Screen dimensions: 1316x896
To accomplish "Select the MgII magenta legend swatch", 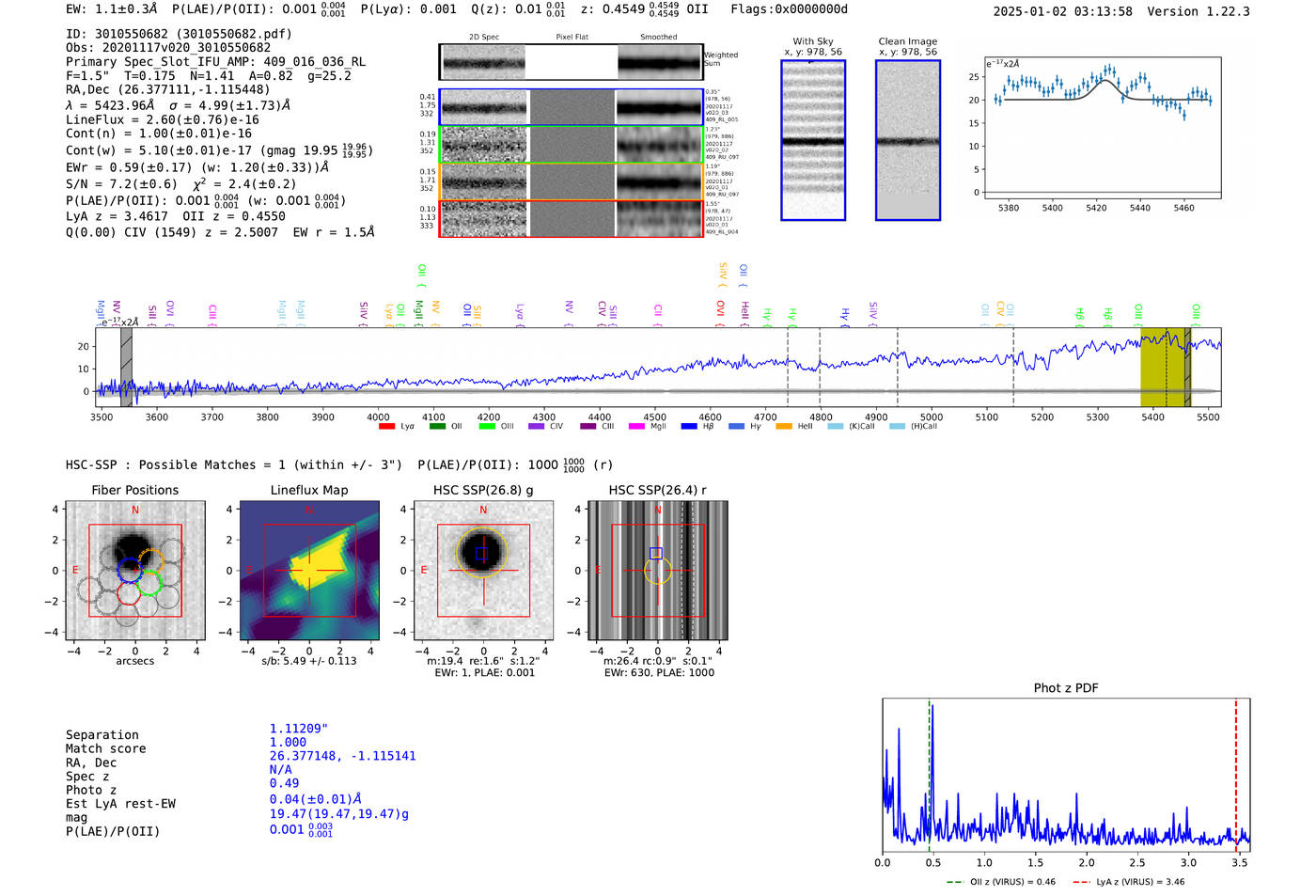I will tap(636, 427).
